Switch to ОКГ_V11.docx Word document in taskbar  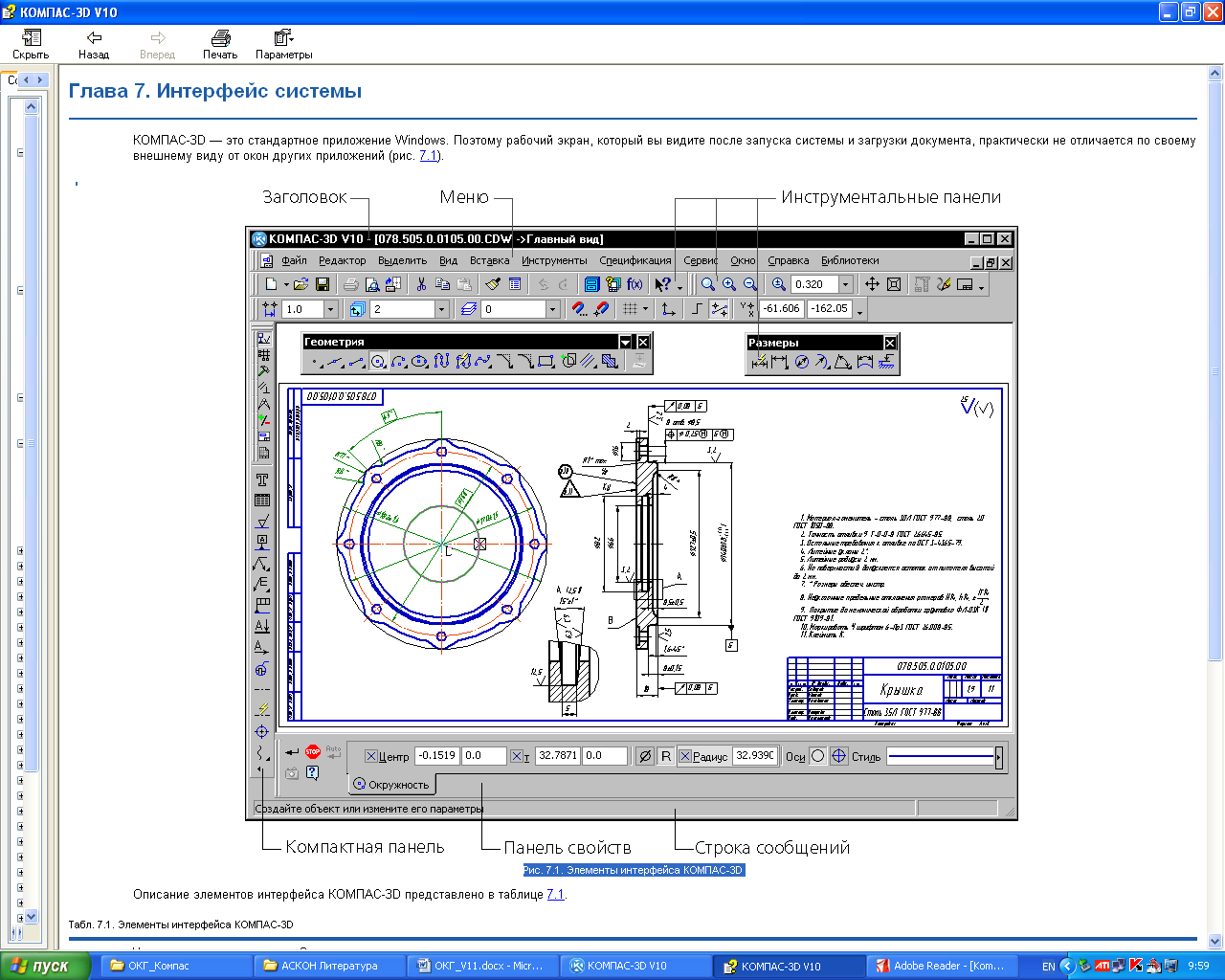482,966
